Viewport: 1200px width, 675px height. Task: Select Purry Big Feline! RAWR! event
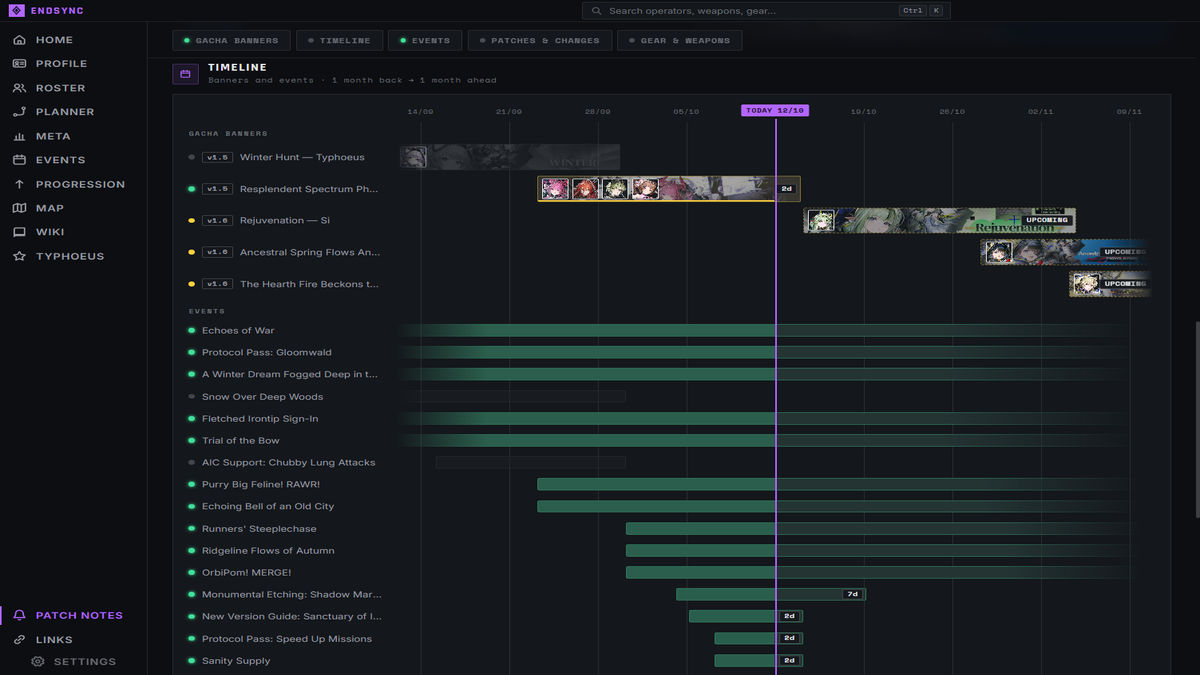pyautogui.click(x=261, y=485)
